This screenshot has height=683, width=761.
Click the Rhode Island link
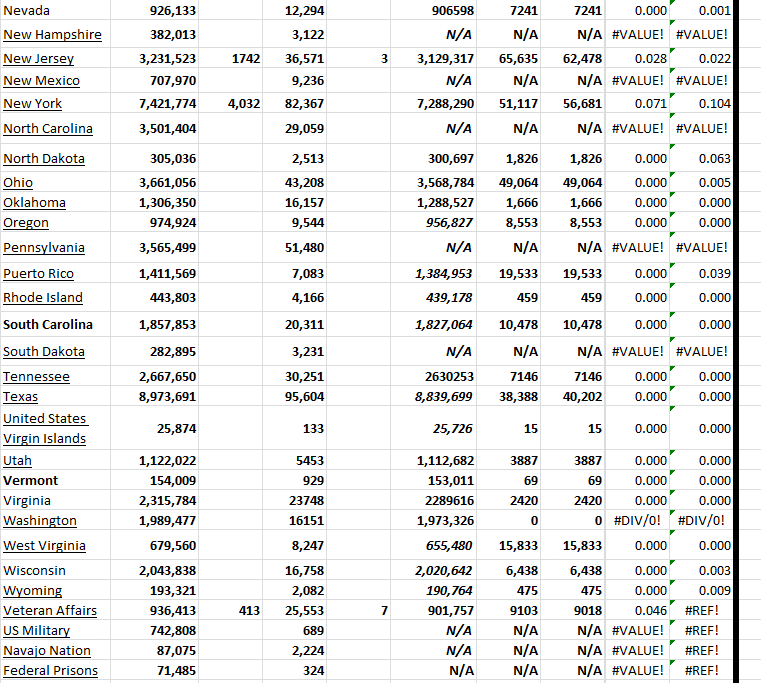[x=43, y=298]
